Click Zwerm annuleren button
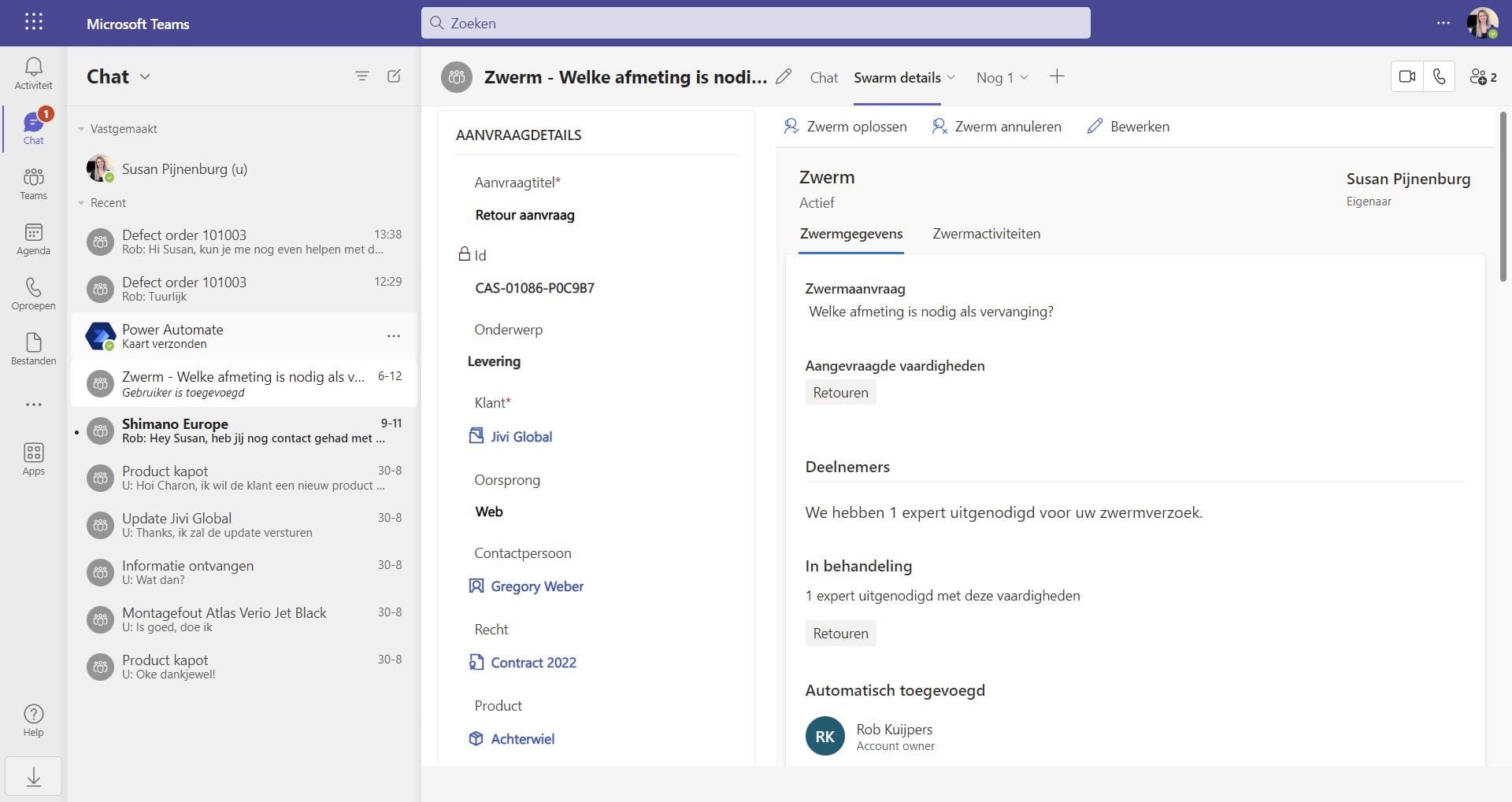Screen dimensions: 1512x802 click(x=996, y=127)
